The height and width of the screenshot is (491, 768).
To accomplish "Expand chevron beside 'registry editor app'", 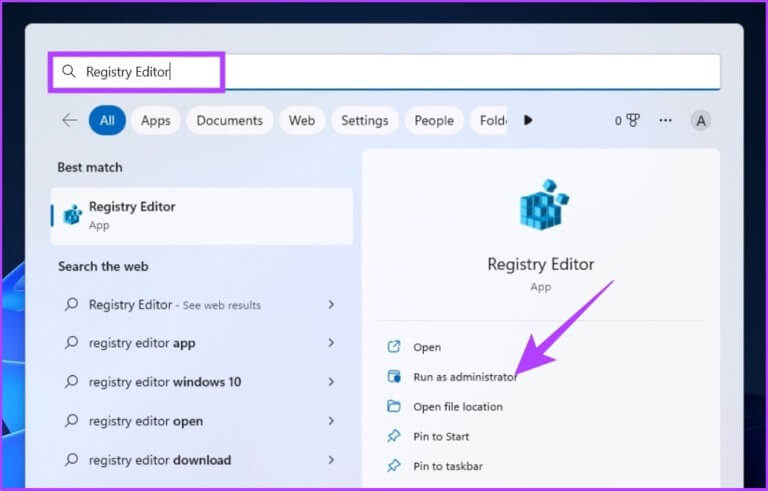I will click(x=332, y=343).
